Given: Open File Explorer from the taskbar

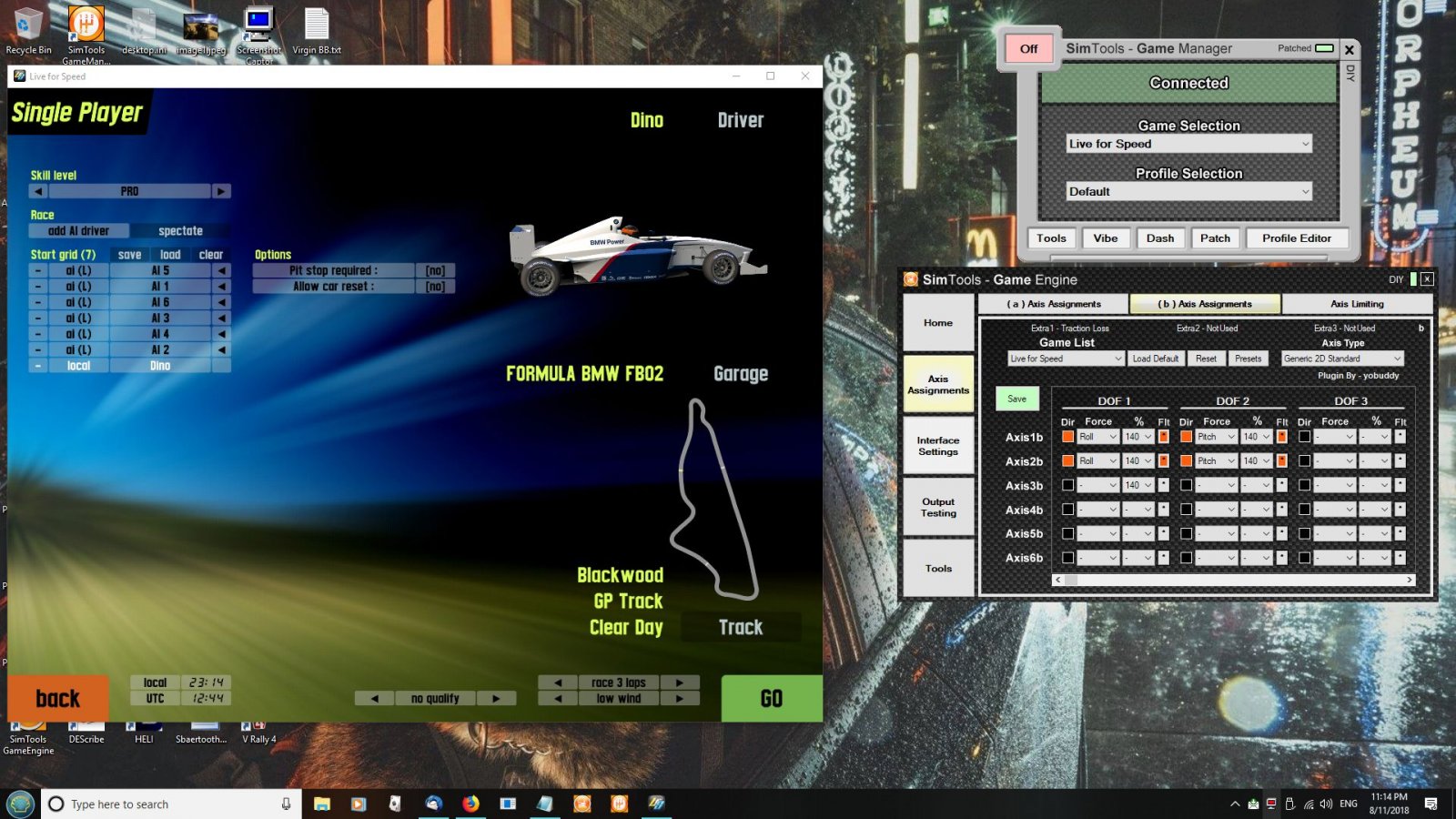Looking at the screenshot, I should [x=322, y=804].
